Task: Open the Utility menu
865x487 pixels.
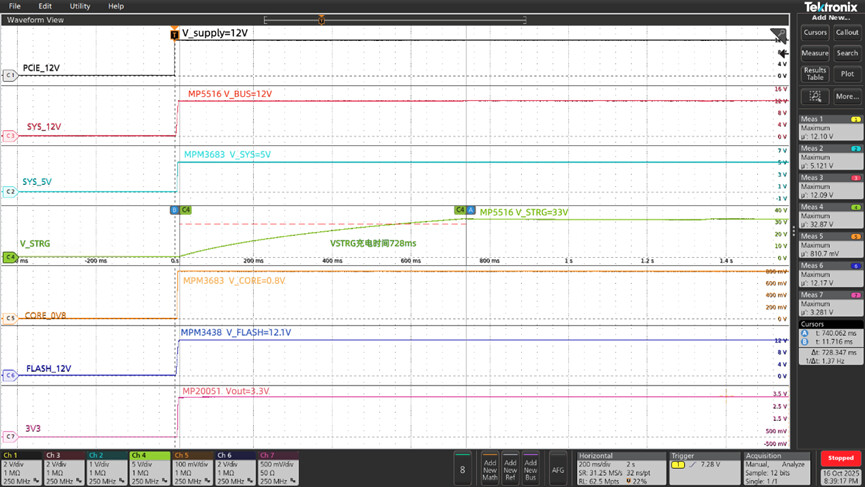Action: [x=80, y=6]
